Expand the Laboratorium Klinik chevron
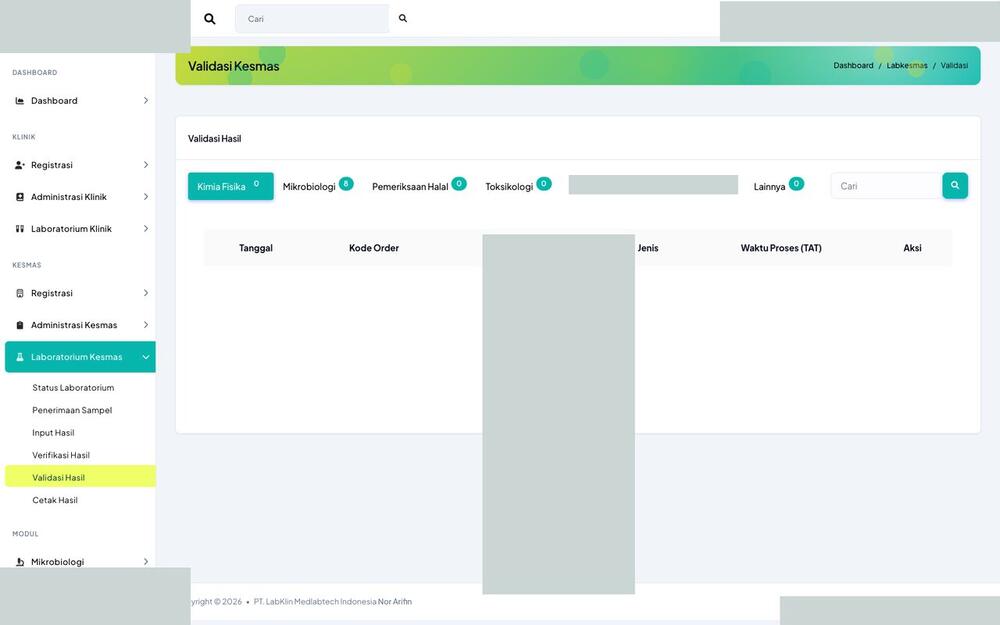Viewport: 1000px width, 625px height. 145,229
